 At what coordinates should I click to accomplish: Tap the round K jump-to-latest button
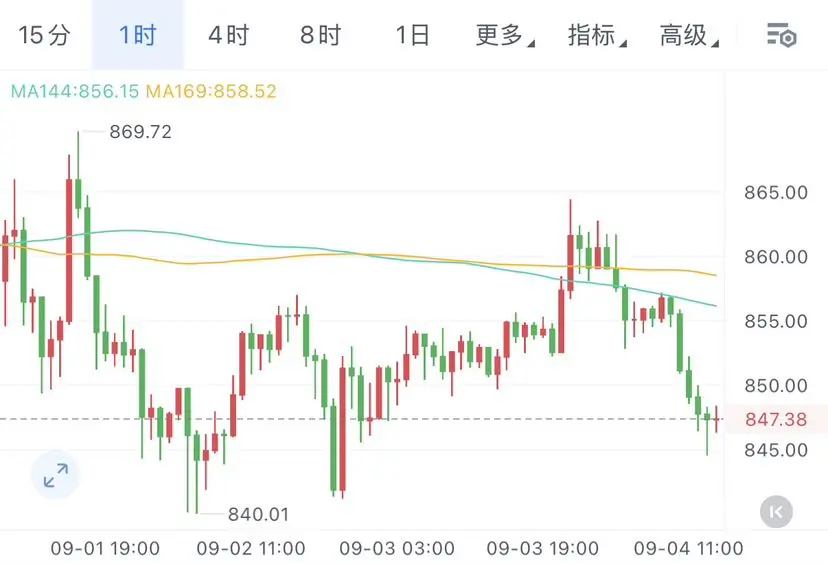click(776, 512)
